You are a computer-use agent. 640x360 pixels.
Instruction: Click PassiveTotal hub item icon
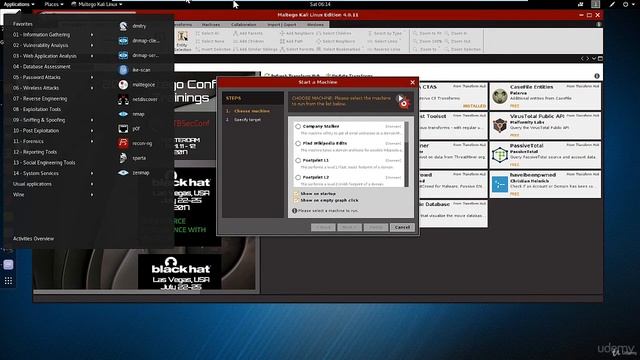(x=500, y=155)
